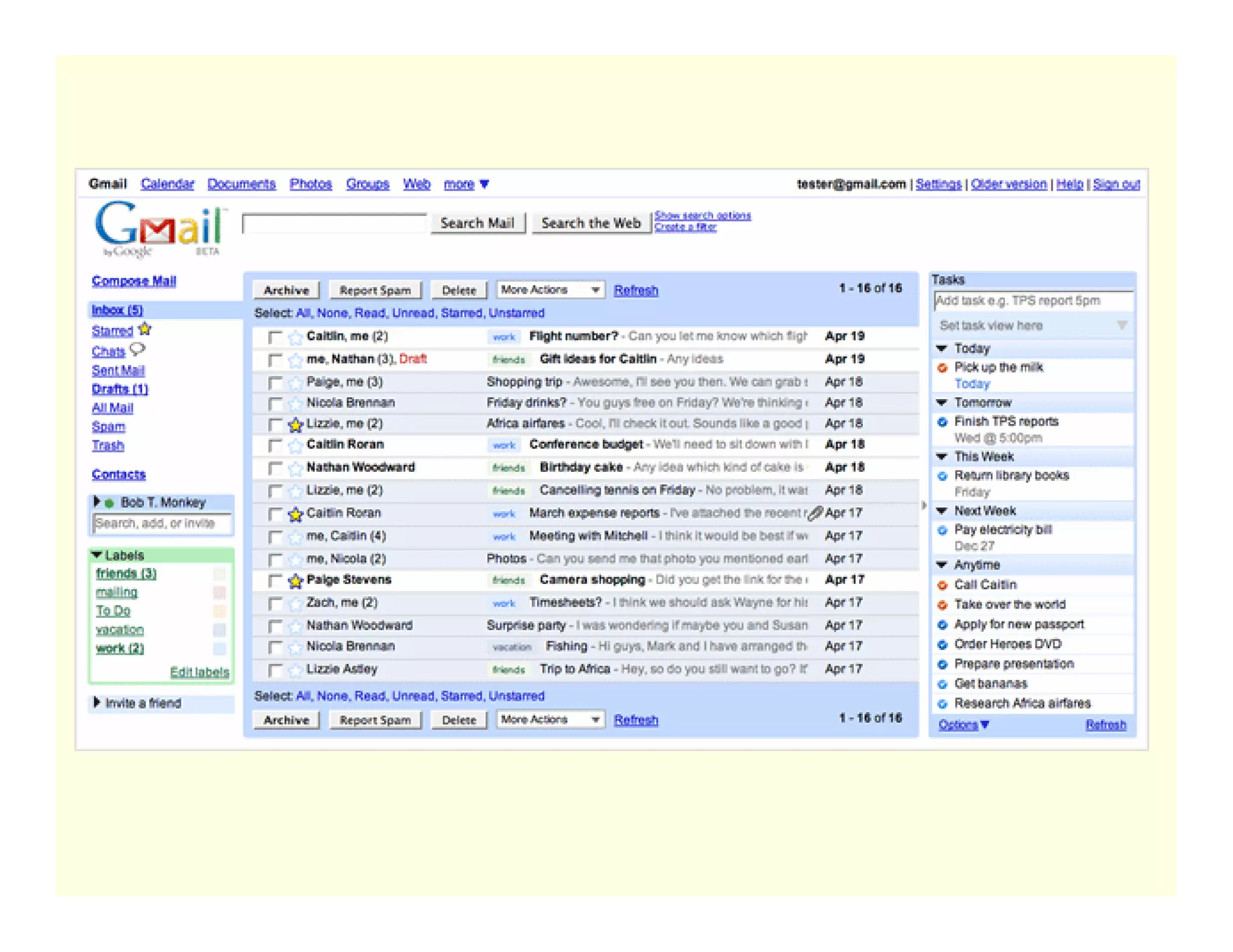
Task: Go to the Inbox (5) folder
Action: (117, 311)
